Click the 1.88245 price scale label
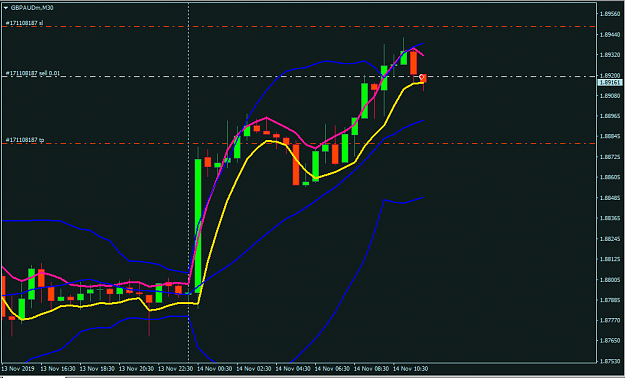625x378 pixels. [609, 238]
